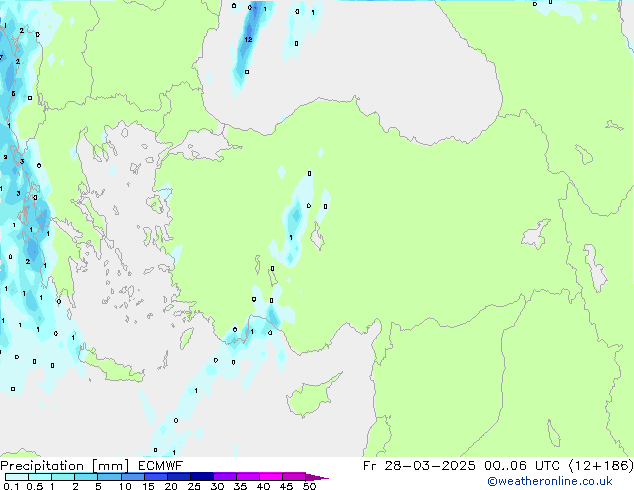Viewport: 634px width, 490px height.
Task: Click the legend label '45'
Action: [x=286, y=486]
